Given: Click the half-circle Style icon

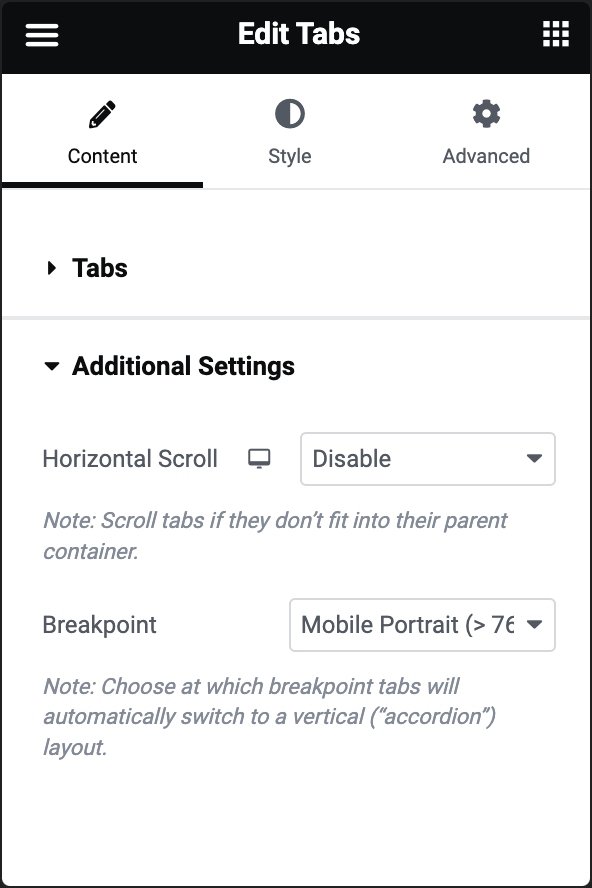Looking at the screenshot, I should [x=289, y=114].
